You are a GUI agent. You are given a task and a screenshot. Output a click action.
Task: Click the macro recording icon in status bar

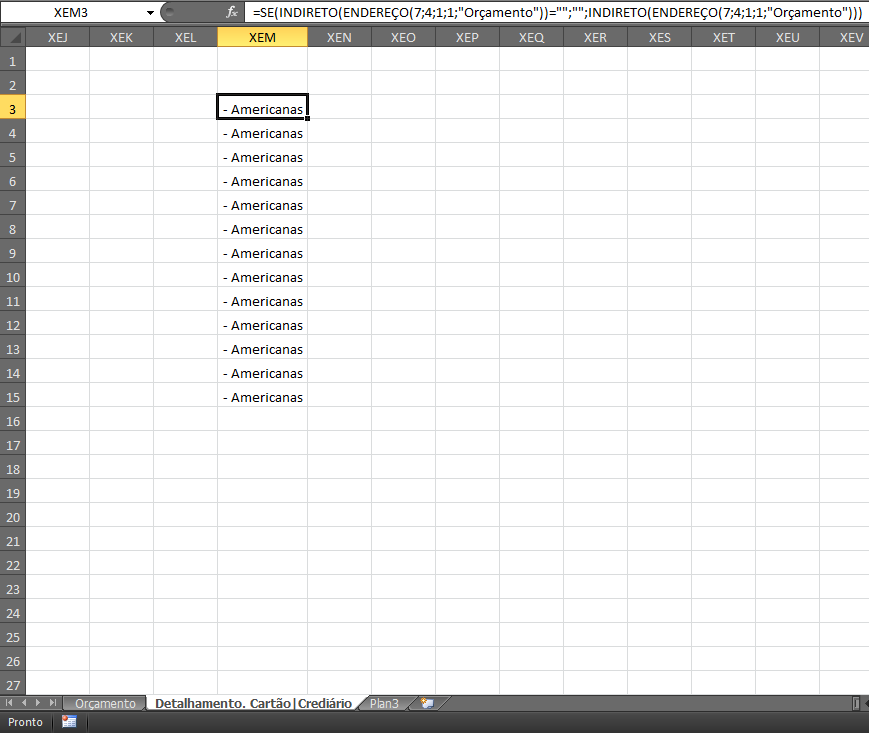[x=69, y=722]
